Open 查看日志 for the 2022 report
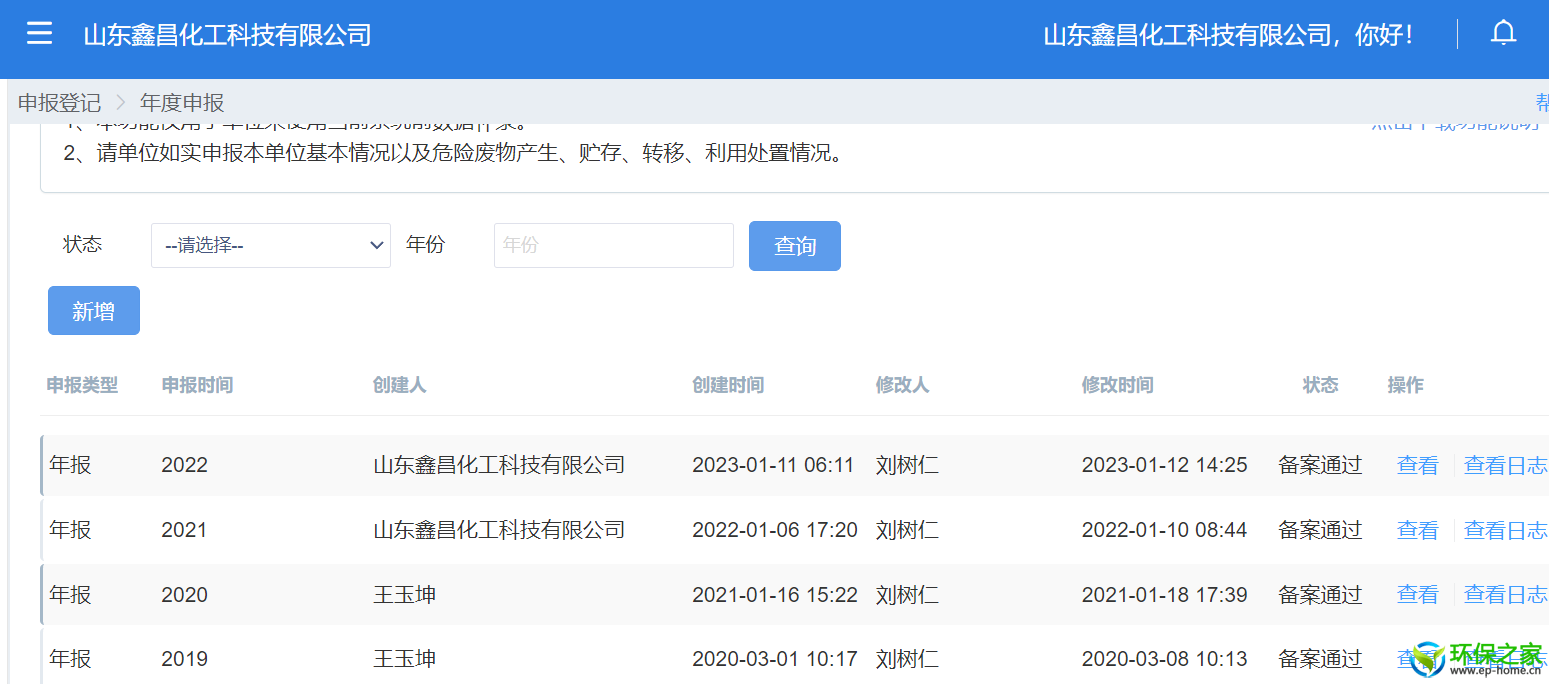1549x684 pixels. [1505, 465]
